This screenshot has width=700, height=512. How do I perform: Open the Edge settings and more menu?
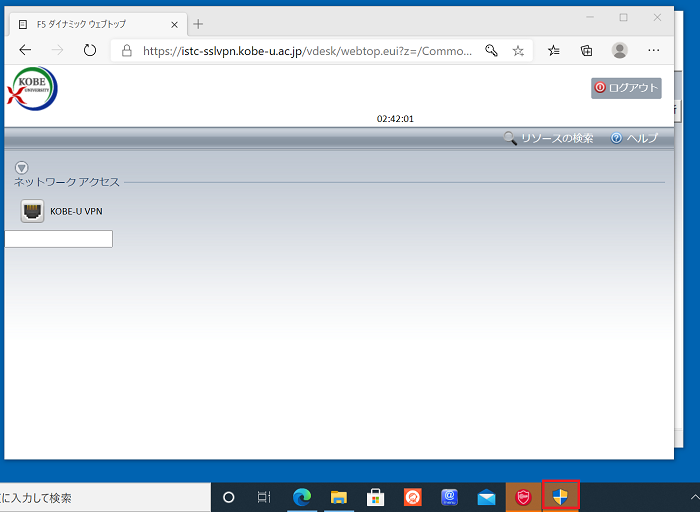pos(654,50)
